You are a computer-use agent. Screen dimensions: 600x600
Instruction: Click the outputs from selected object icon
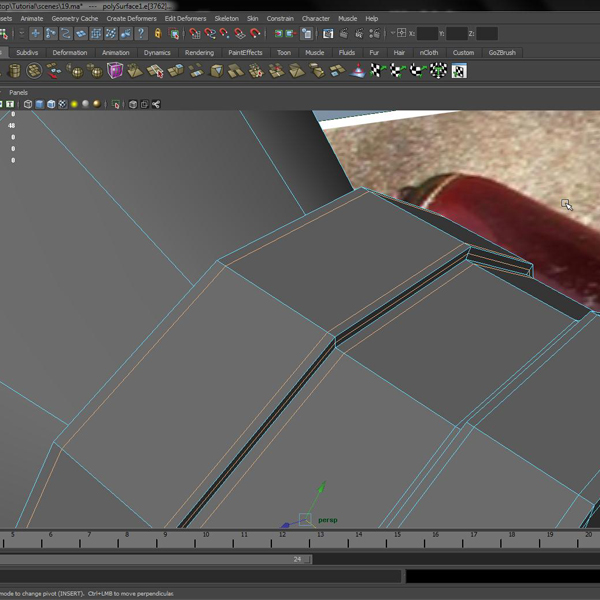coord(291,34)
